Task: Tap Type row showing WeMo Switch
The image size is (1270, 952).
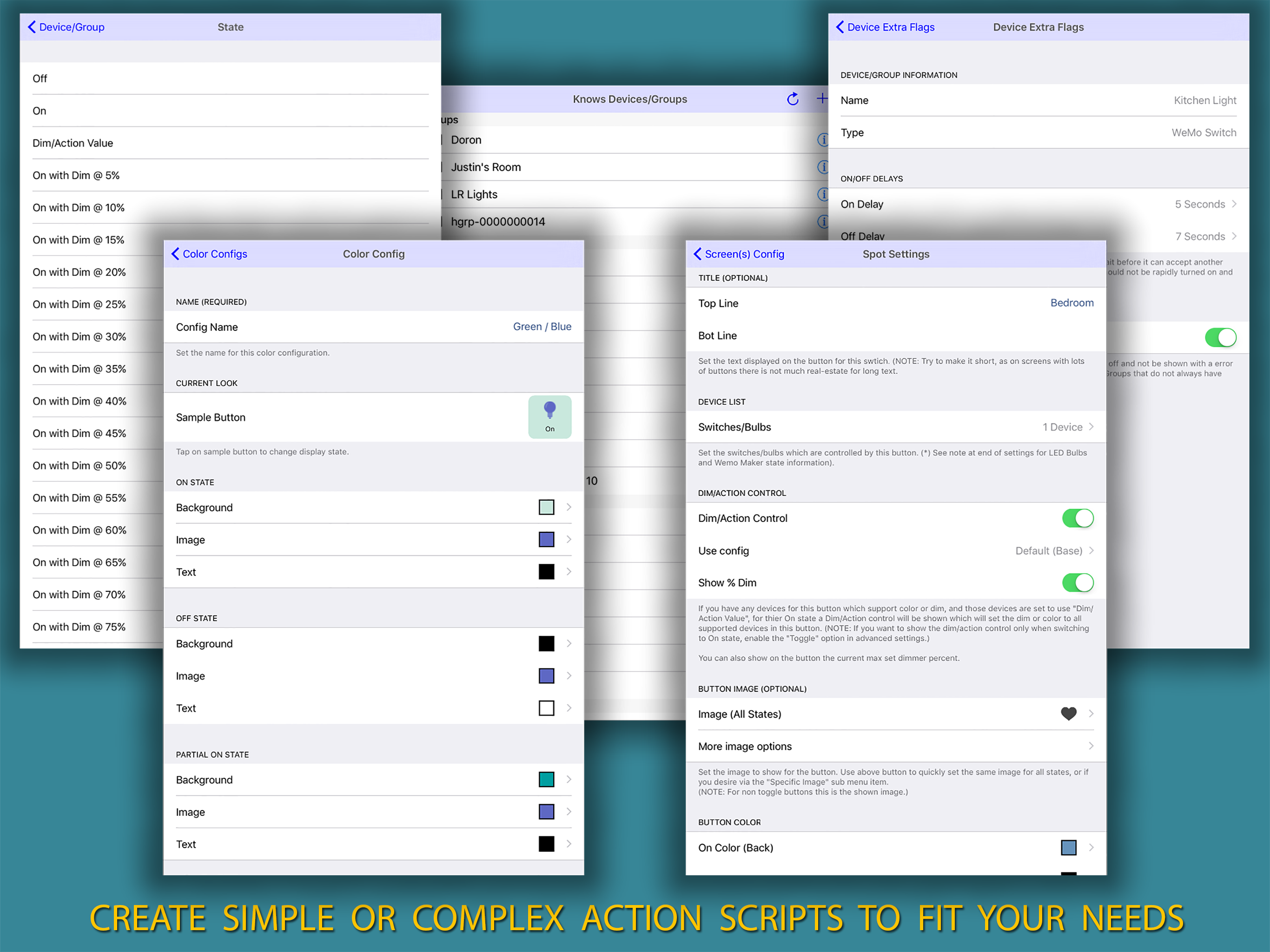Action: [x=1038, y=132]
